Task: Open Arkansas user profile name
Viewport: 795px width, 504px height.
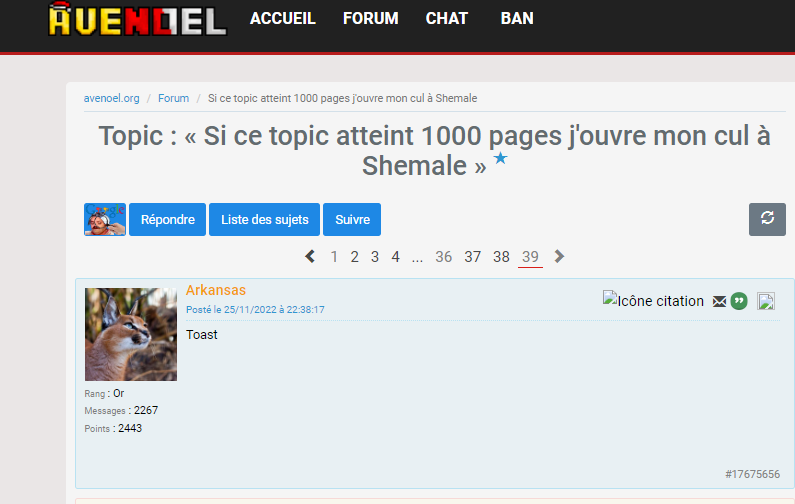Action: click(x=215, y=290)
